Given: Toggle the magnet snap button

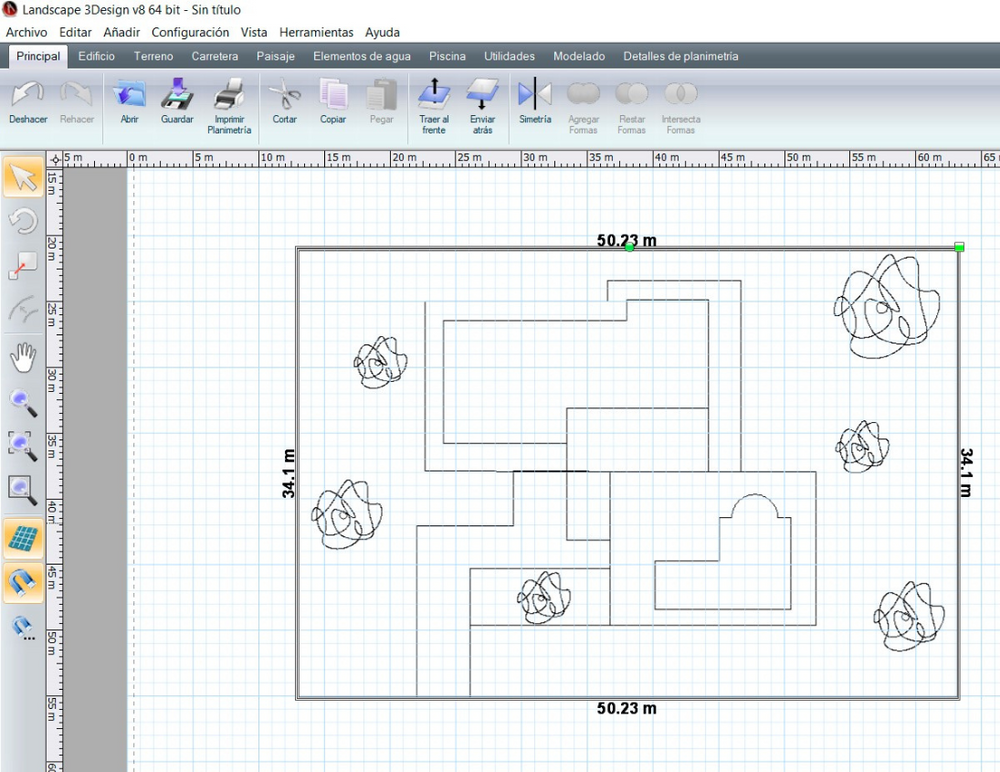Looking at the screenshot, I should point(23,582).
